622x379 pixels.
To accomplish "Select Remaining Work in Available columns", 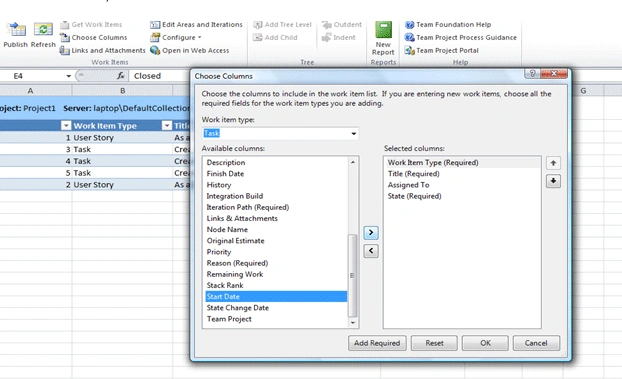I will click(276, 274).
